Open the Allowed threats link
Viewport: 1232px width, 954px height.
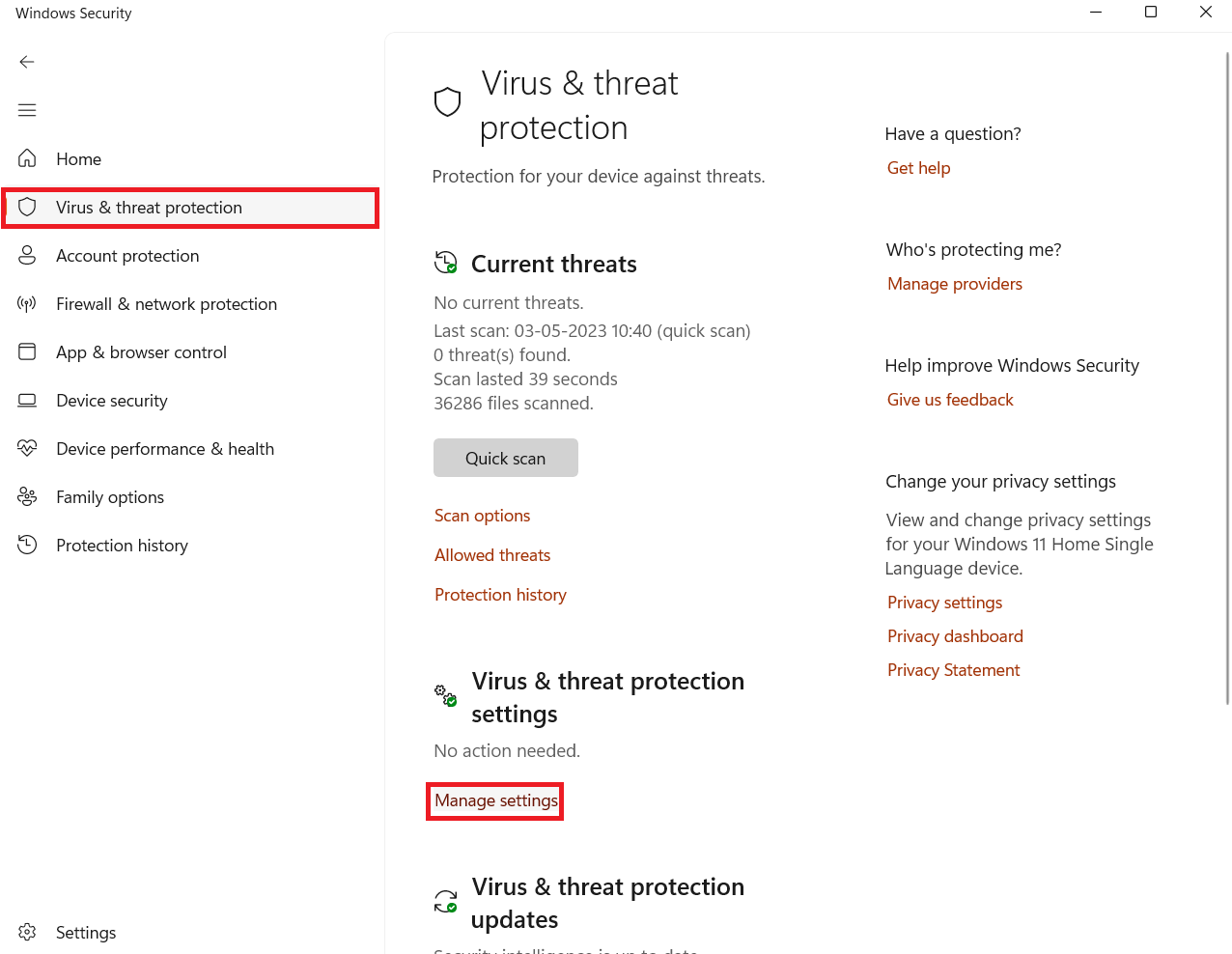click(492, 555)
